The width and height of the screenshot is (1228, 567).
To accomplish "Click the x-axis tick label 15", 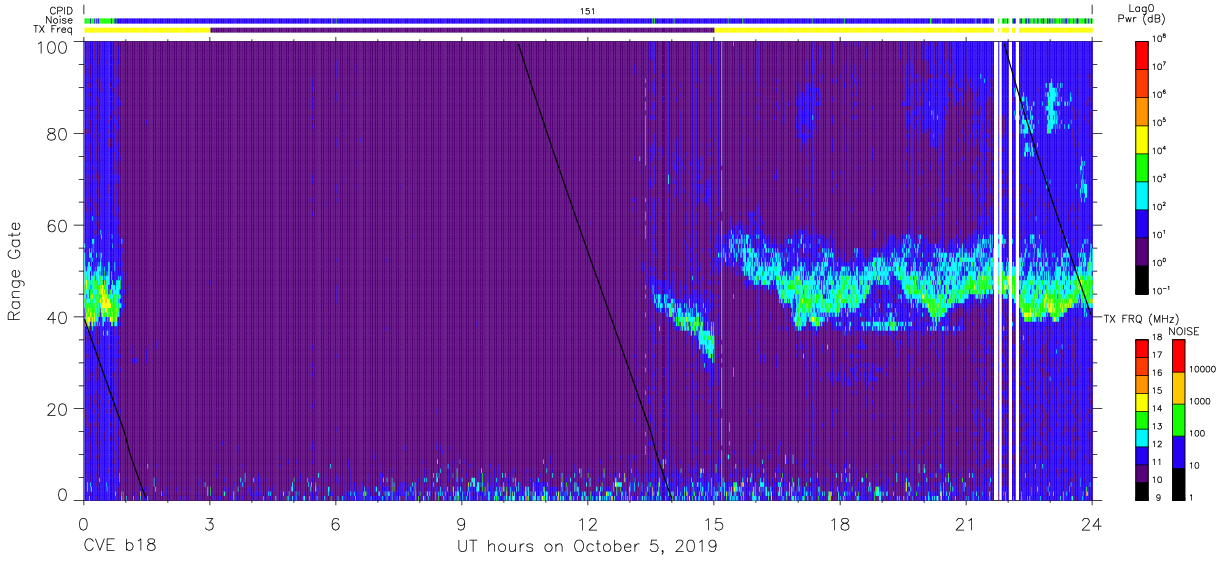I will click(714, 524).
